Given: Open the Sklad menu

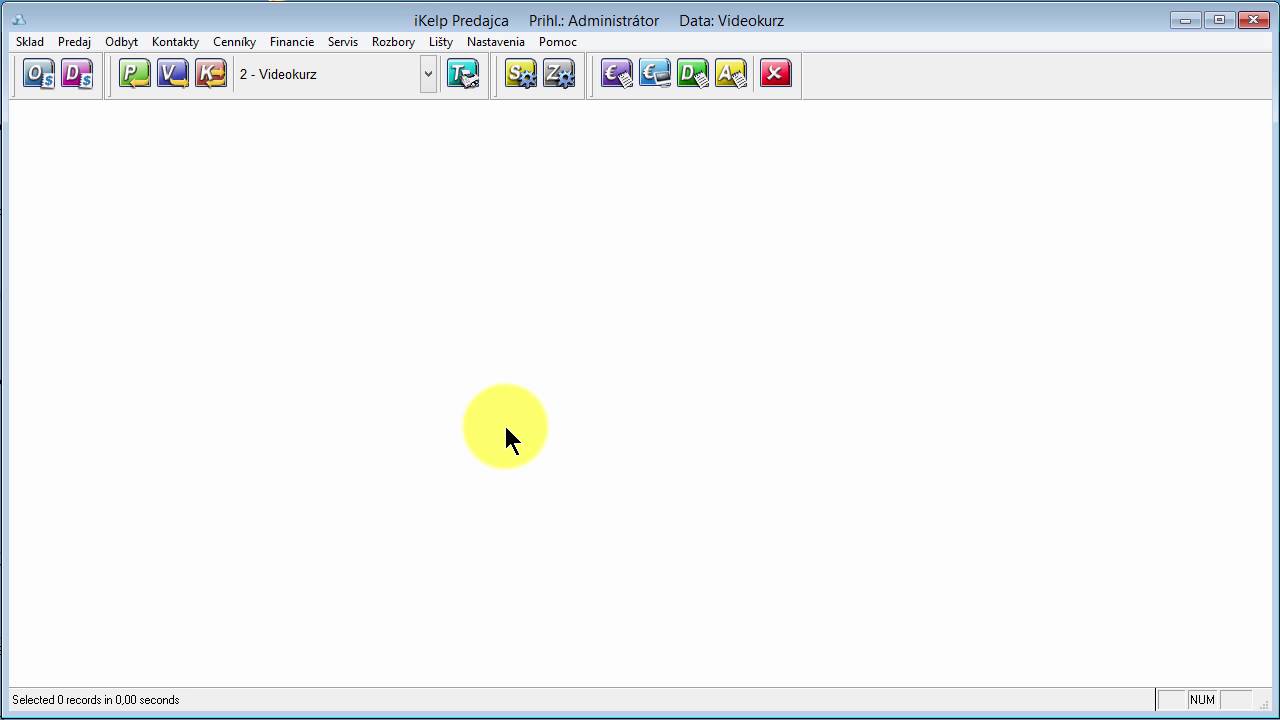Looking at the screenshot, I should (30, 42).
